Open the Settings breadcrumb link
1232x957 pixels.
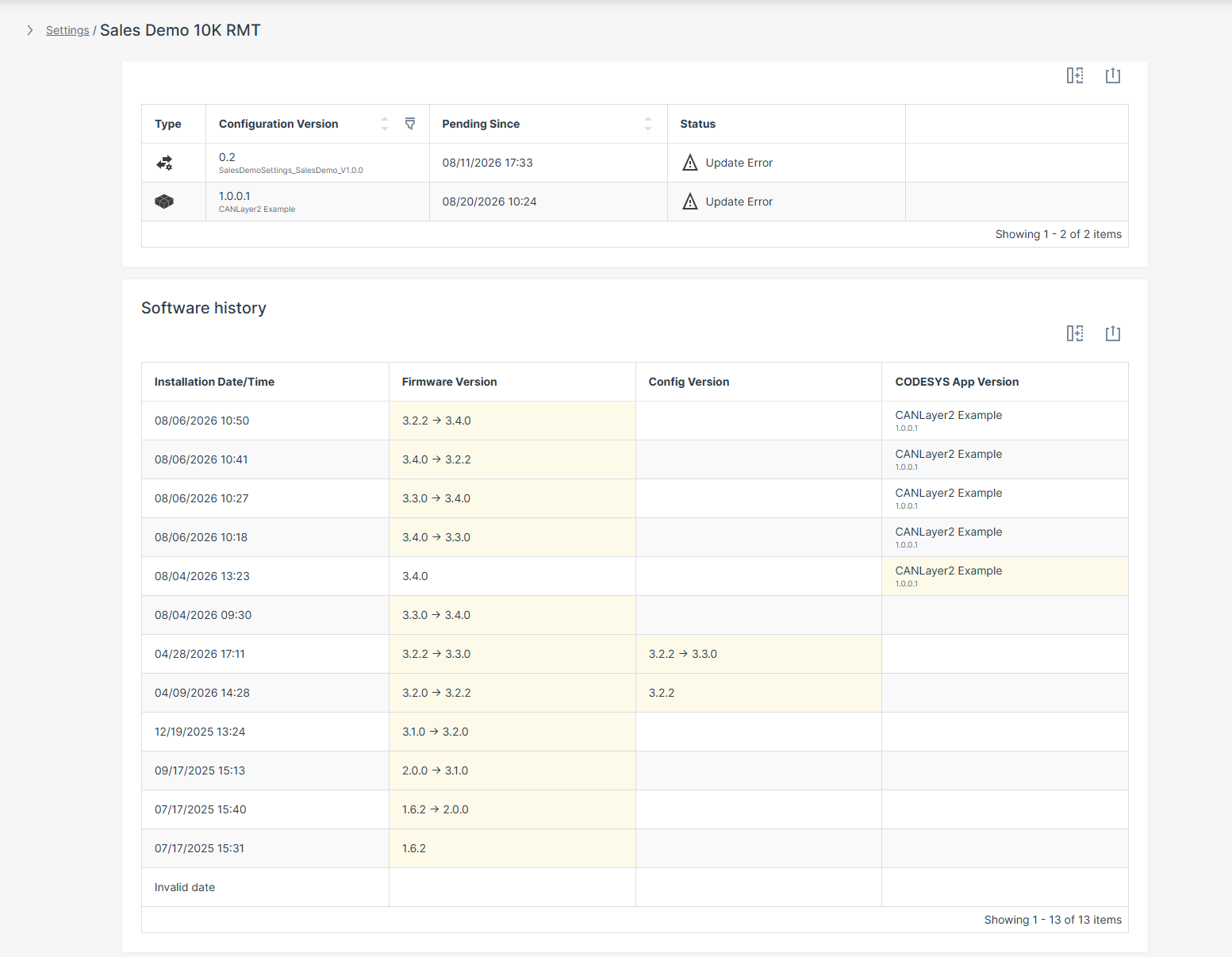(67, 30)
